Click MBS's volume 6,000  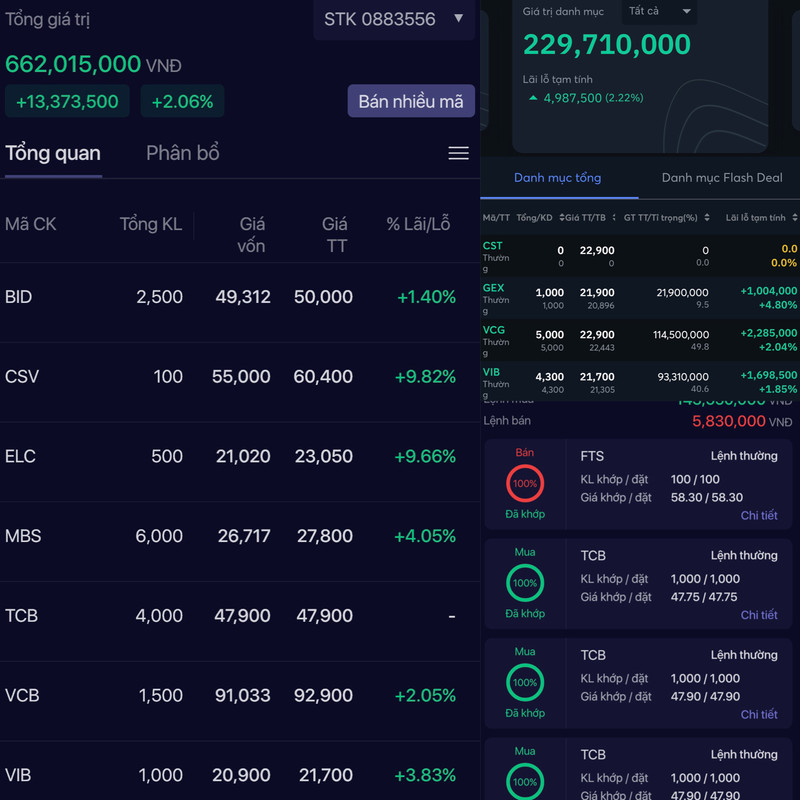point(159,536)
